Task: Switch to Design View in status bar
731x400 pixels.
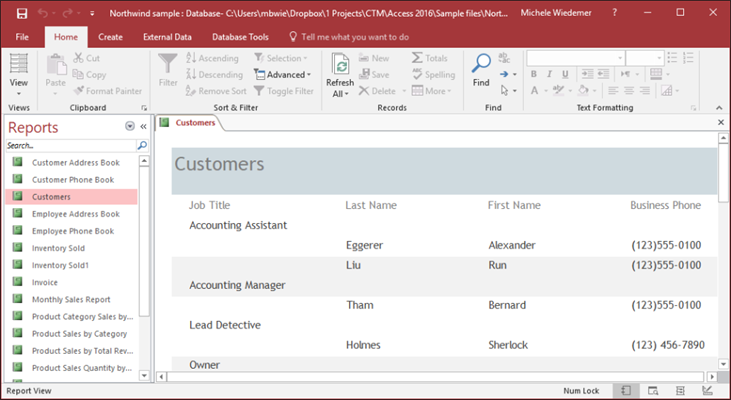Action: (x=707, y=391)
